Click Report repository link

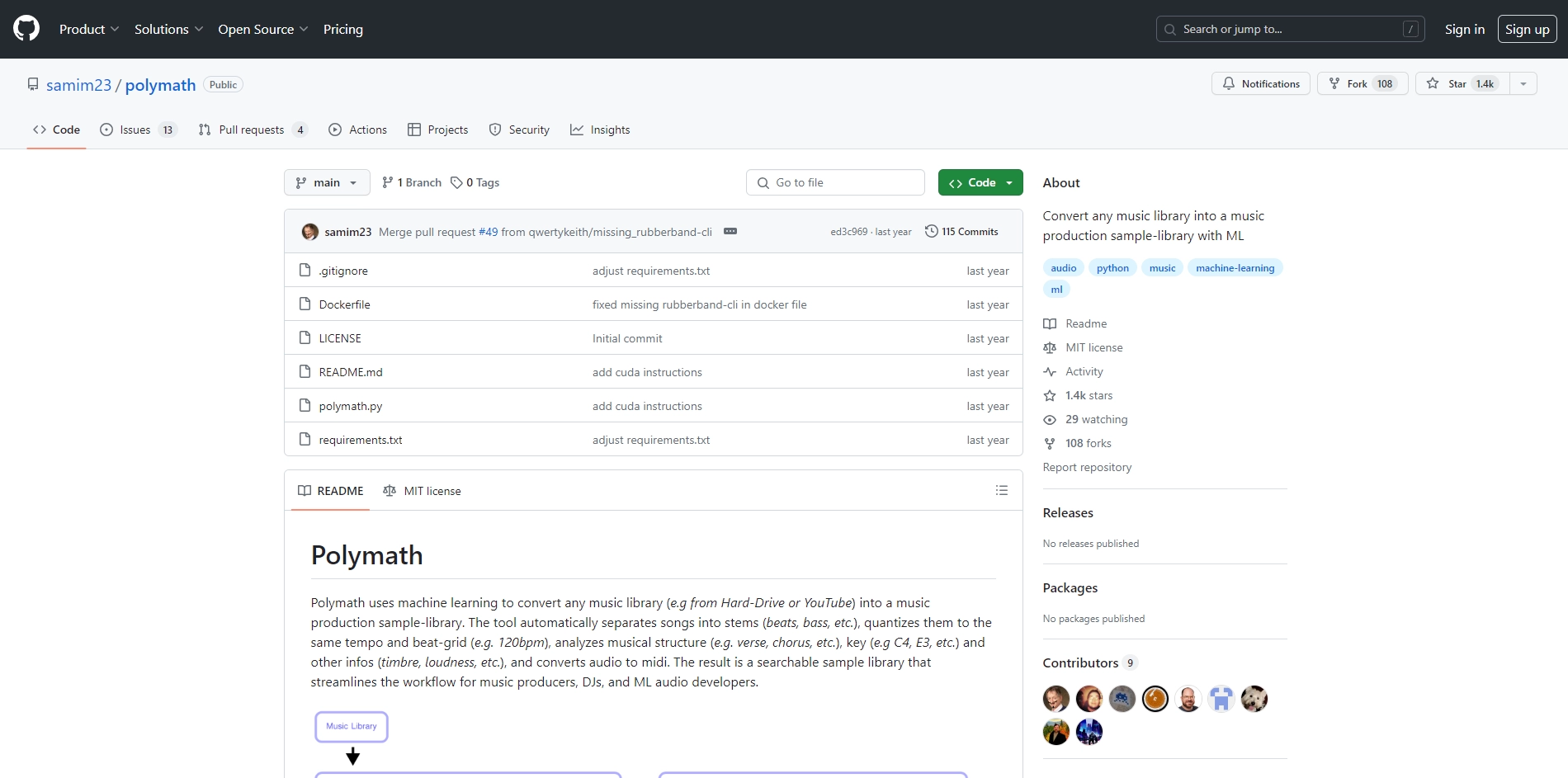[1087, 467]
